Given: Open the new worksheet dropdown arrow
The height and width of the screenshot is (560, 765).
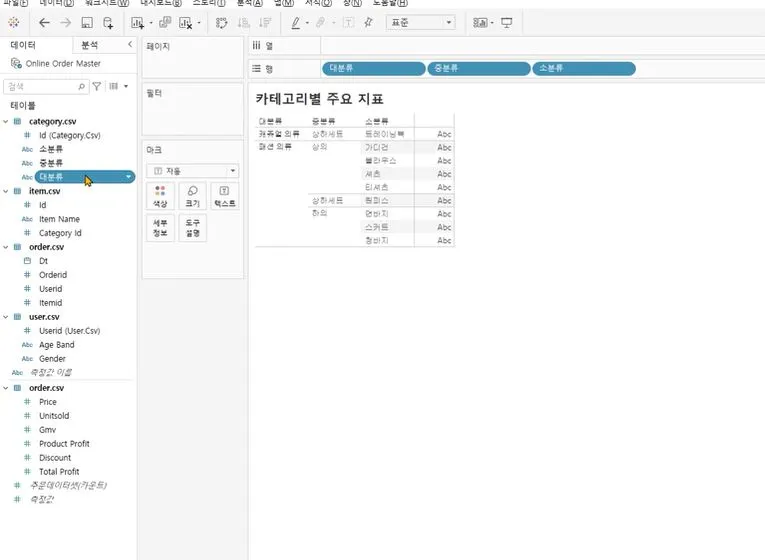Looking at the screenshot, I should (151, 23).
